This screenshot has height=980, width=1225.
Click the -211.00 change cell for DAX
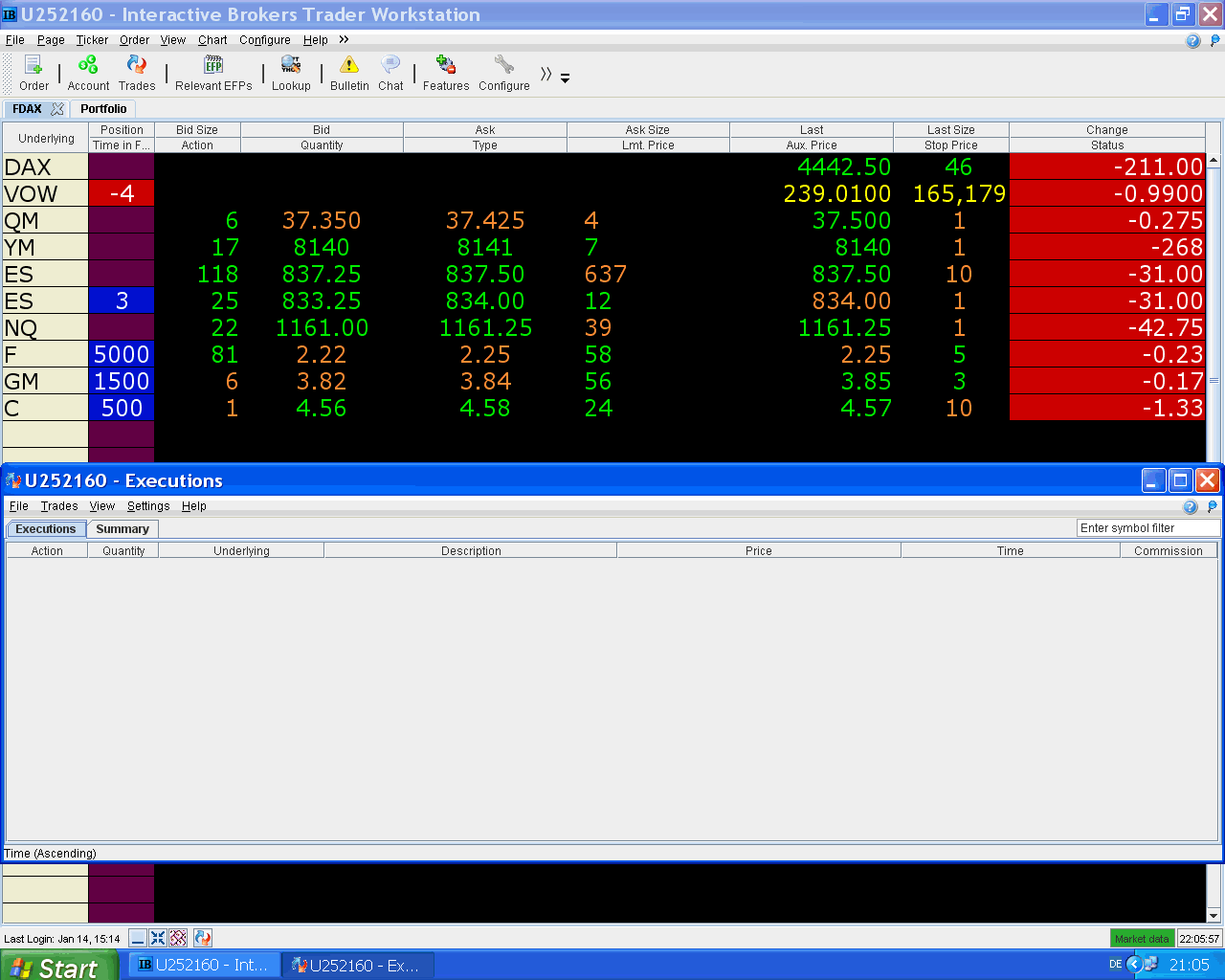1107,167
